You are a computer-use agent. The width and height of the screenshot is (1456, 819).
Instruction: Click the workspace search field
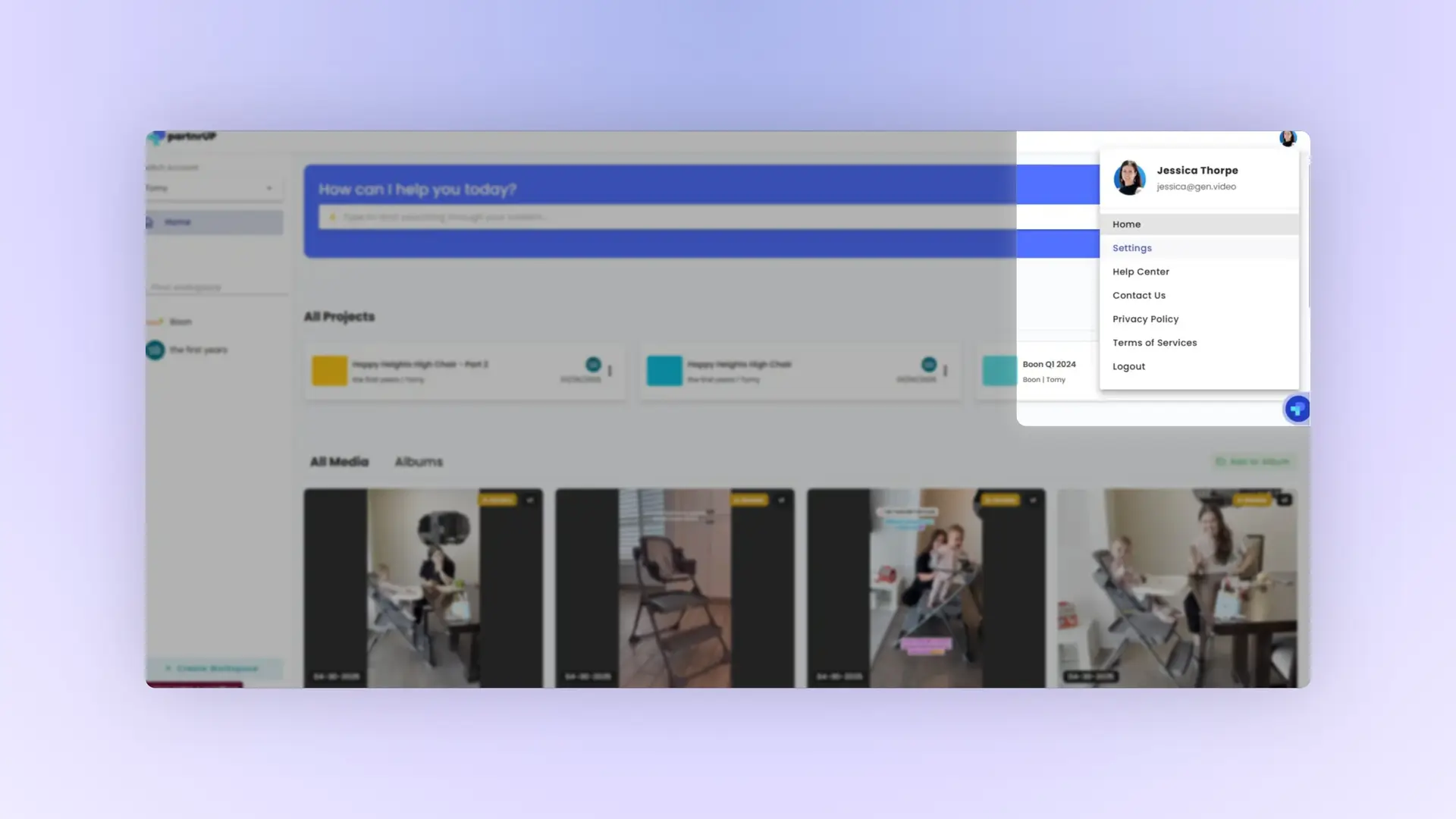click(215, 287)
